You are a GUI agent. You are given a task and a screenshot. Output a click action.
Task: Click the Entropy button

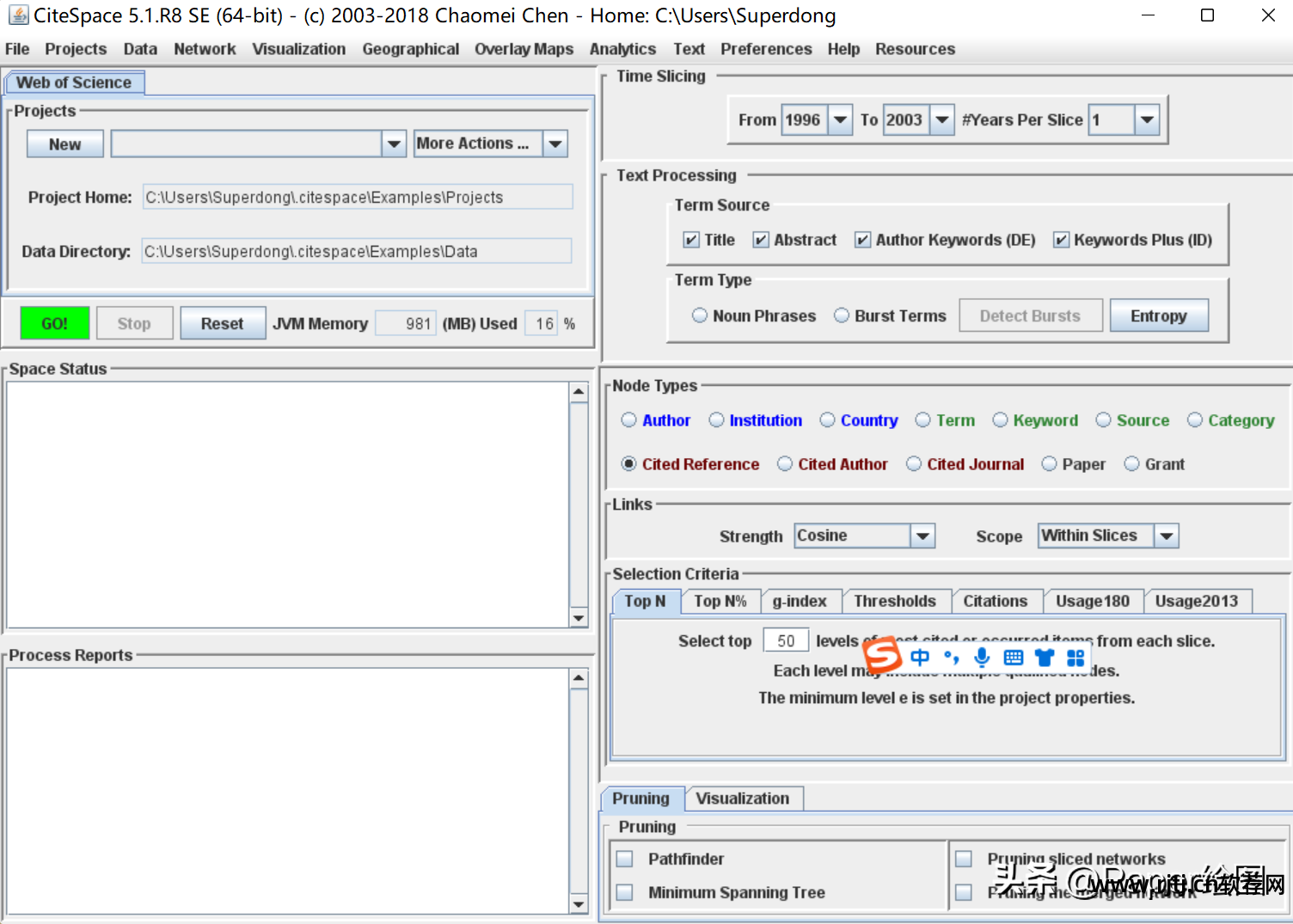coord(1158,315)
